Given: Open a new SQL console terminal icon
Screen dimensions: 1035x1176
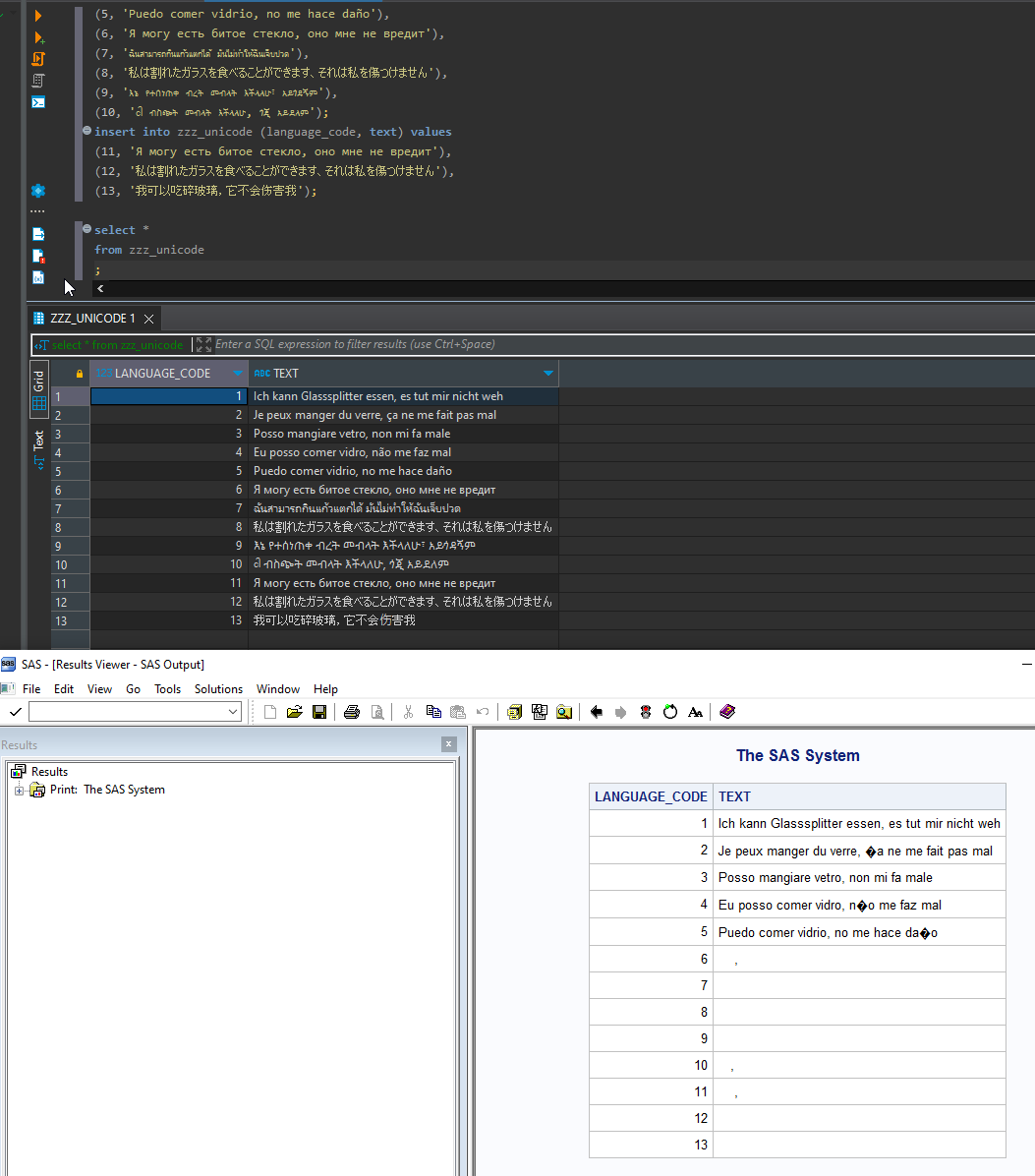Looking at the screenshot, I should (37, 103).
